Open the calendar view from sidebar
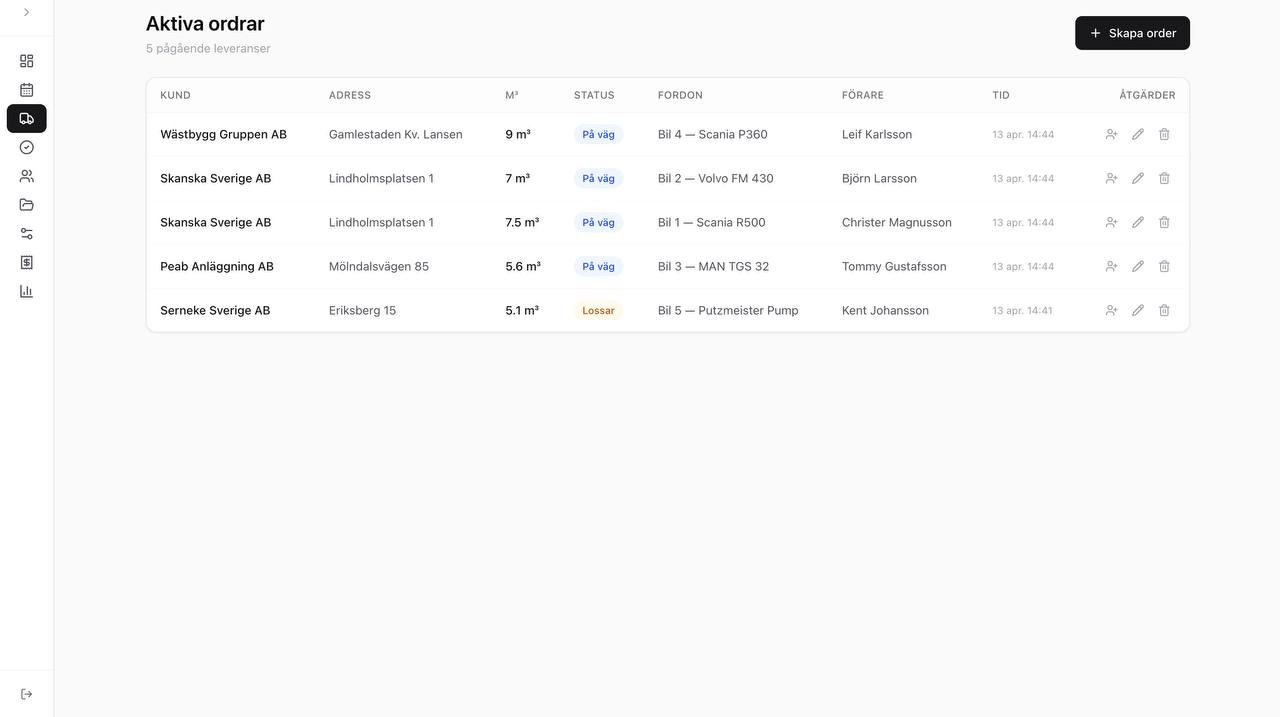 [26, 90]
